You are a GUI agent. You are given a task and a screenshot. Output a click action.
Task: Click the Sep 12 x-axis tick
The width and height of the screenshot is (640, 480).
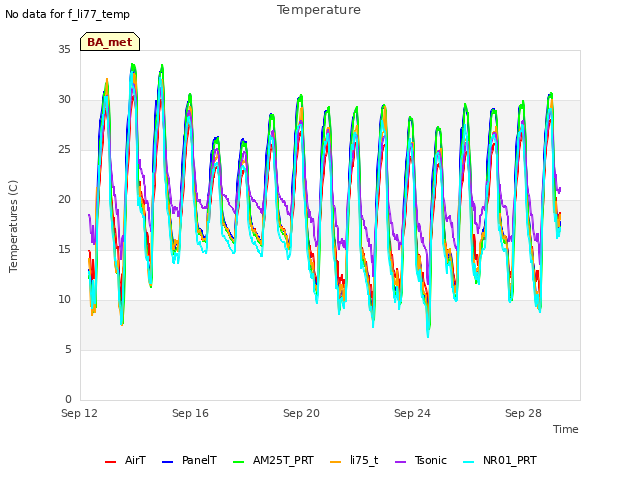pyautogui.click(x=80, y=413)
